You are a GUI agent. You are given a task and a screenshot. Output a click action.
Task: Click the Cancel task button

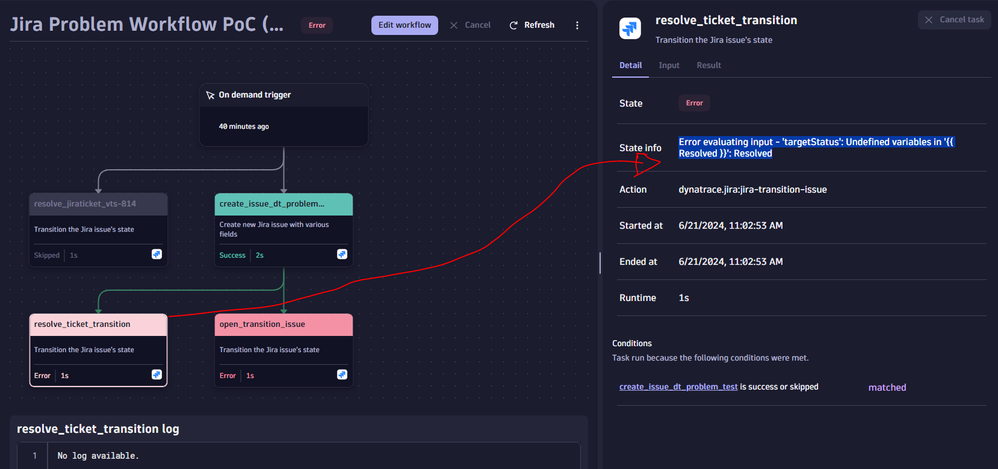(x=954, y=20)
